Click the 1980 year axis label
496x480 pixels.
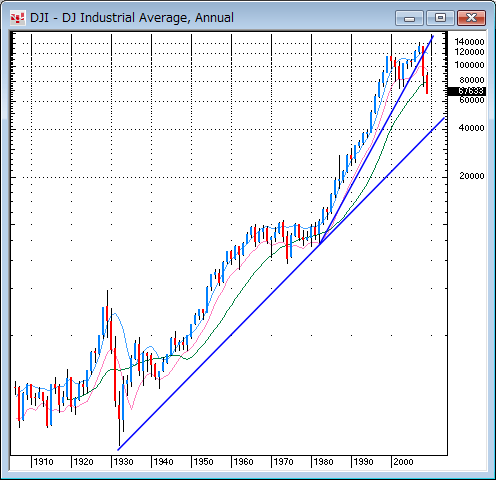coord(323,462)
